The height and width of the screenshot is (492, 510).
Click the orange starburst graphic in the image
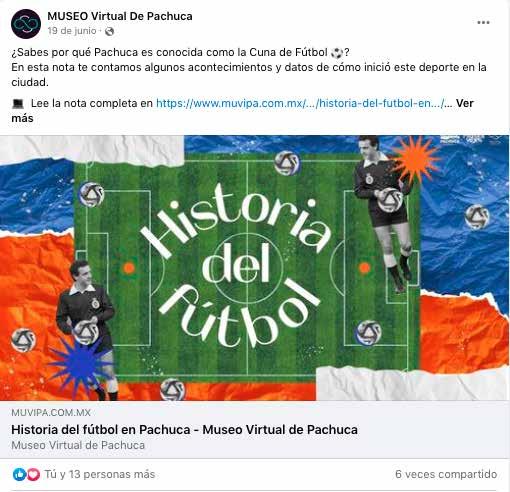point(417,160)
